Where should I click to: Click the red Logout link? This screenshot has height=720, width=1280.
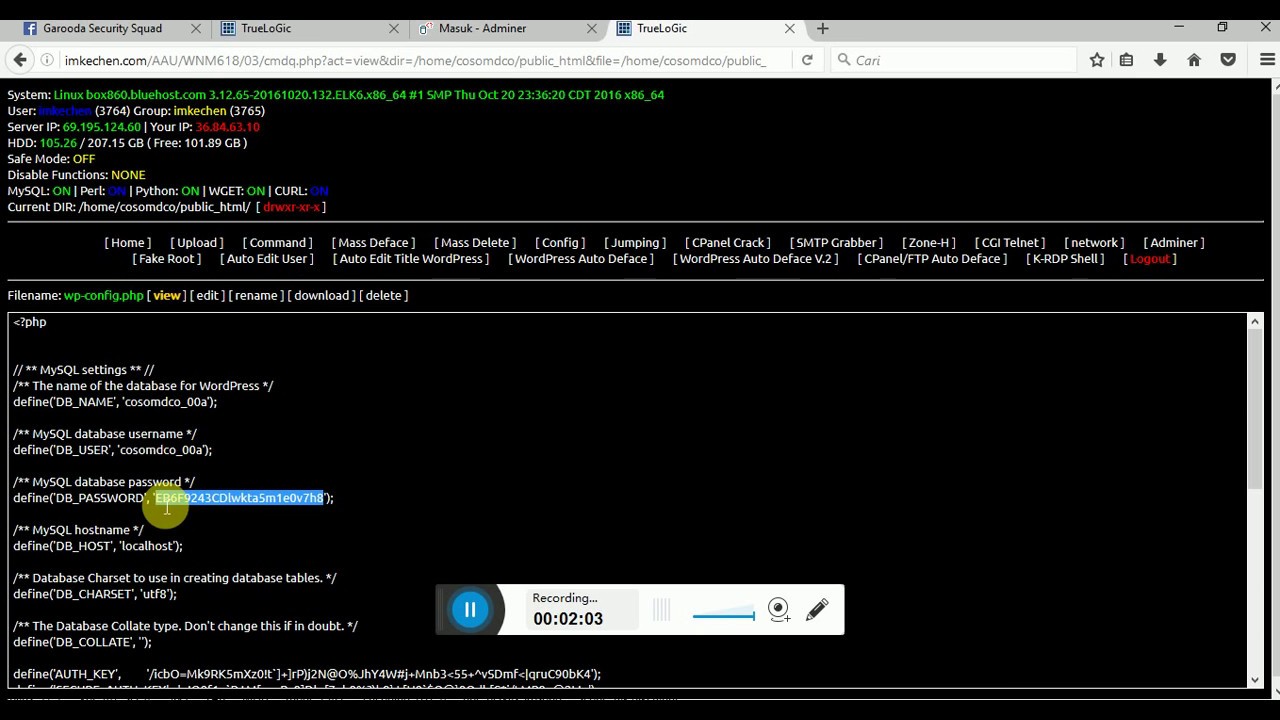point(1150,259)
